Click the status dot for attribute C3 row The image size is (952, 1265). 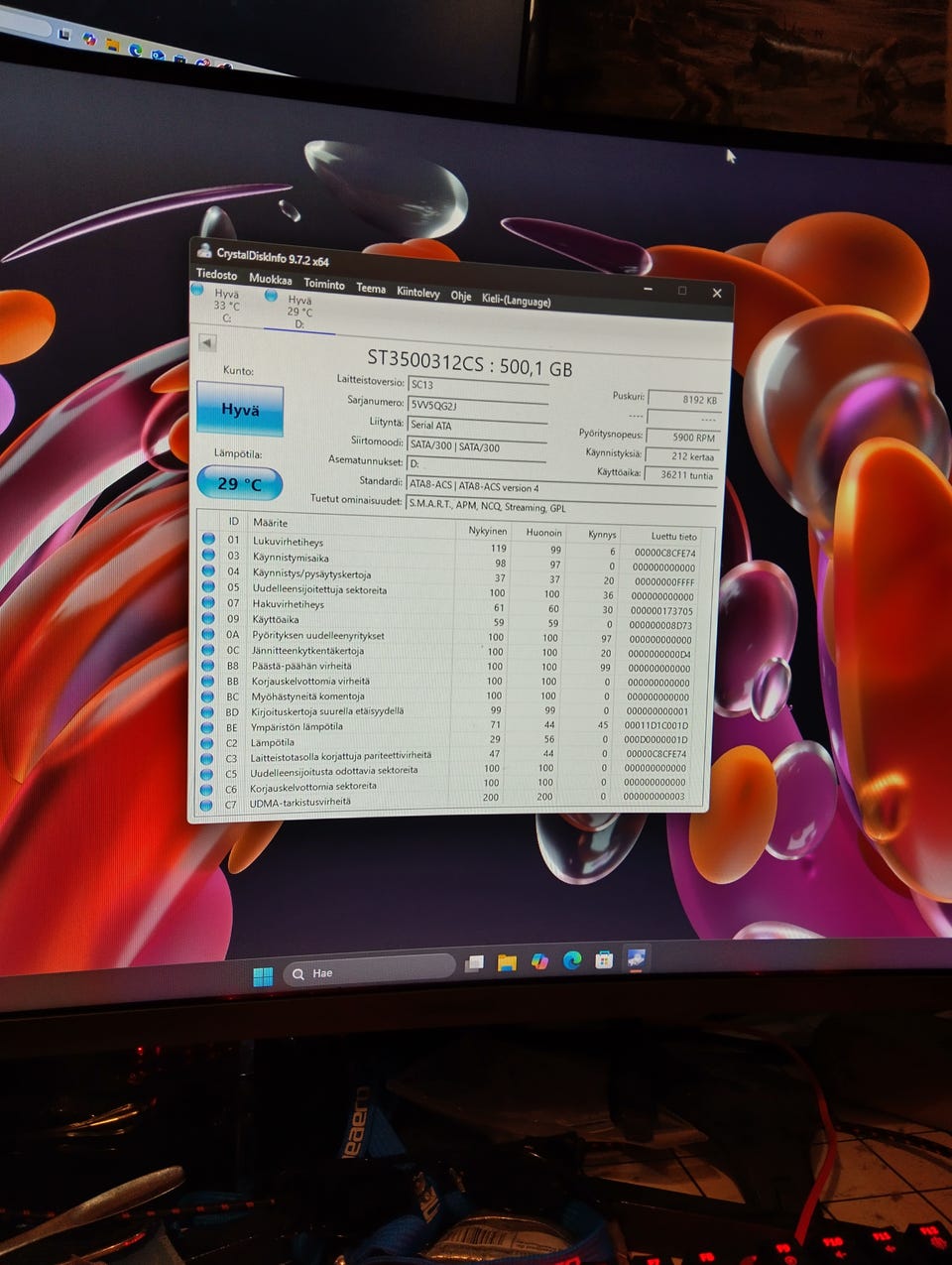(206, 758)
